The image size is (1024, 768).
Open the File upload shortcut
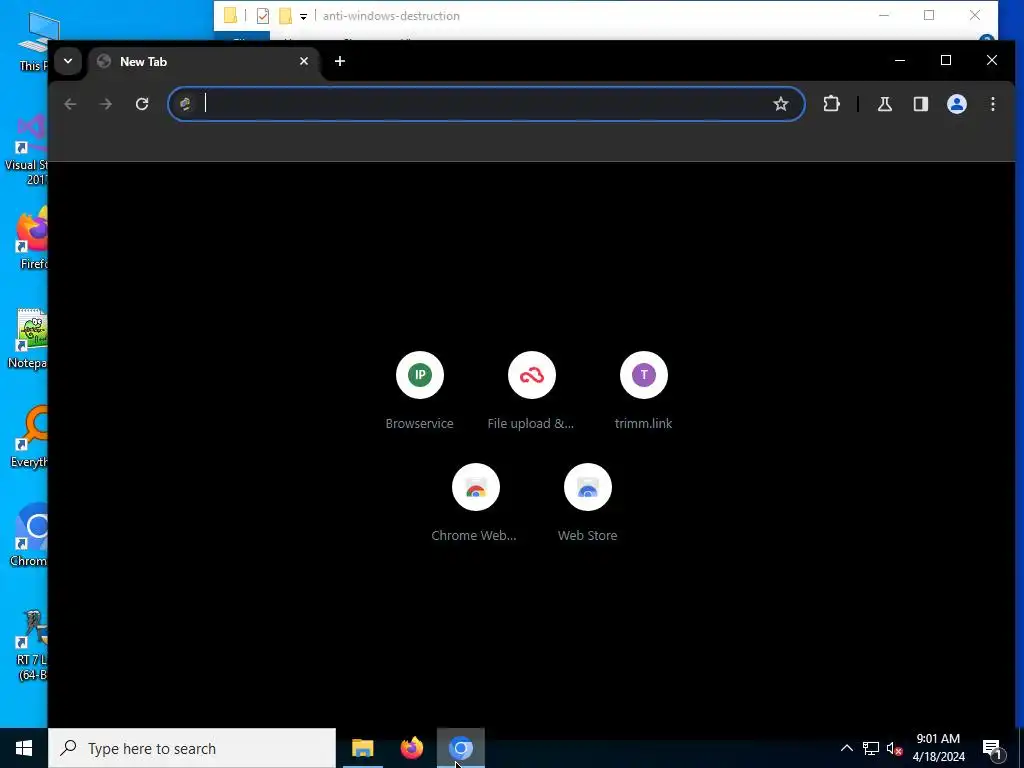tap(532, 391)
